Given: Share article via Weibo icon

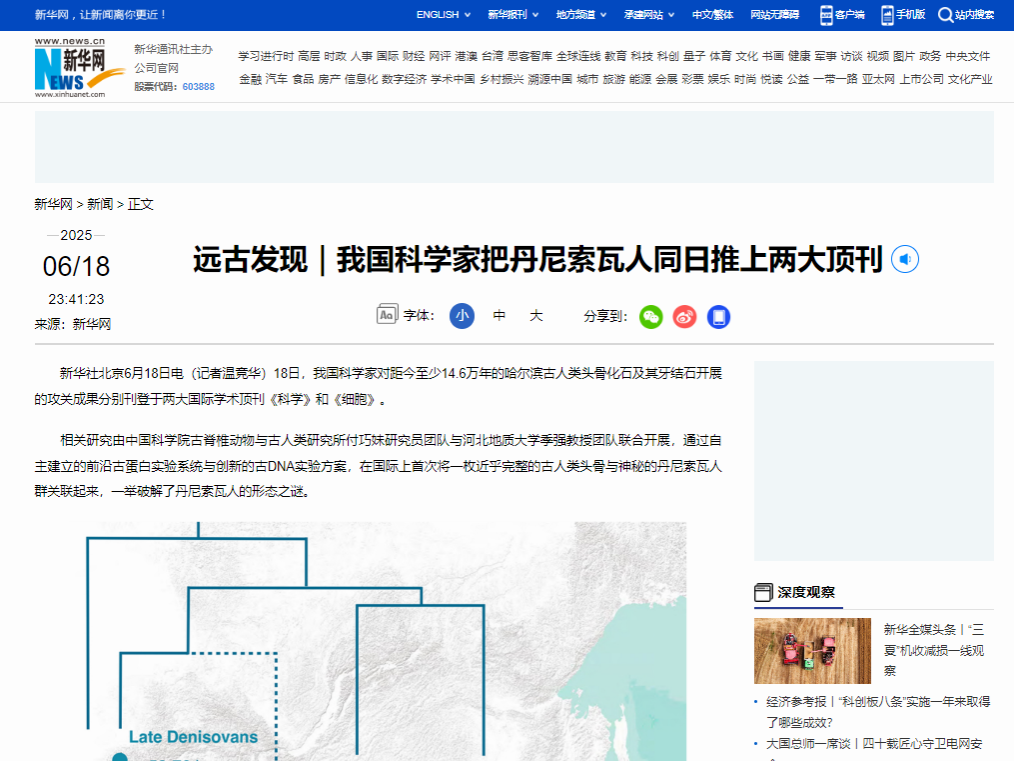Looking at the screenshot, I should click(684, 317).
